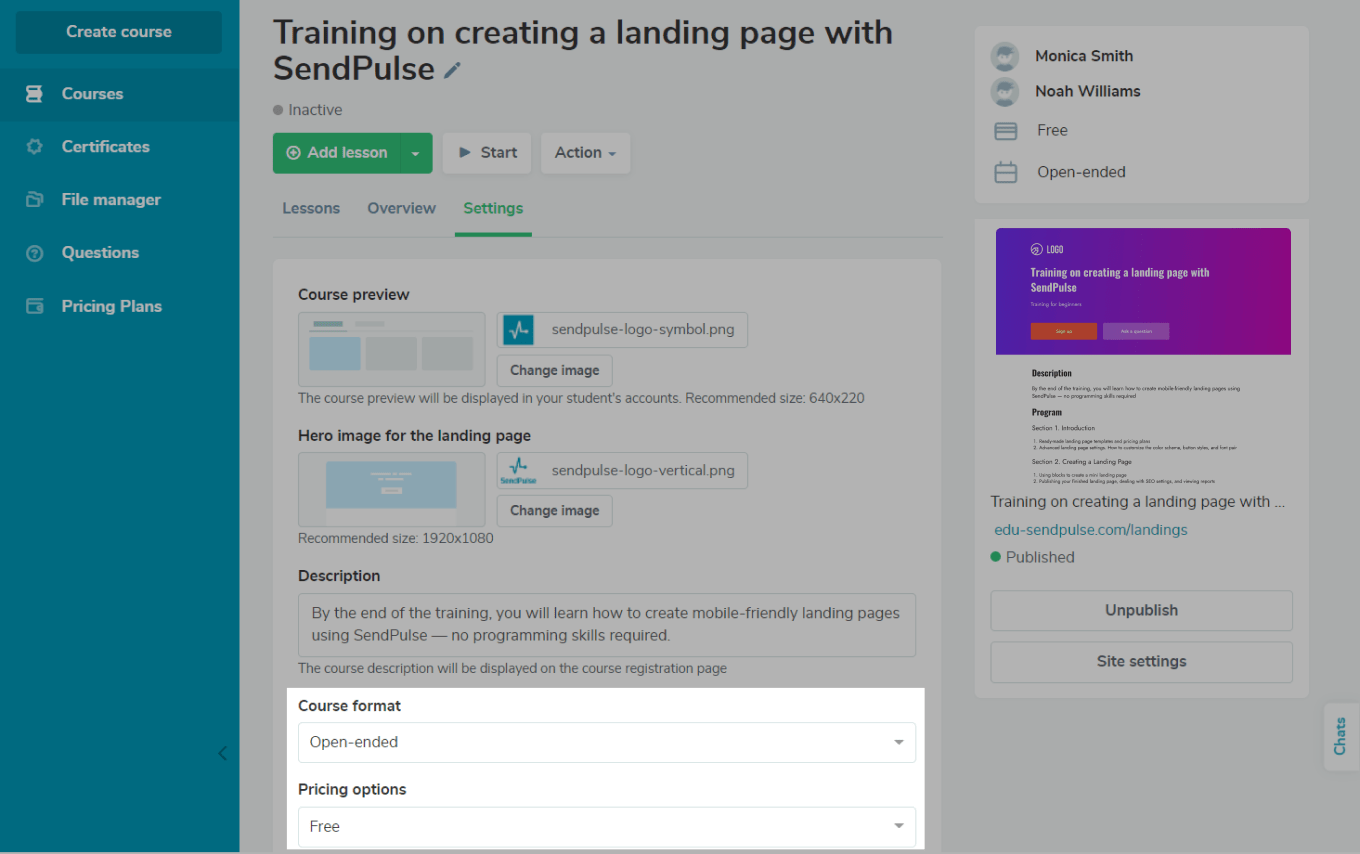
Task: Click Monica Smith's avatar icon
Action: click(1004, 56)
